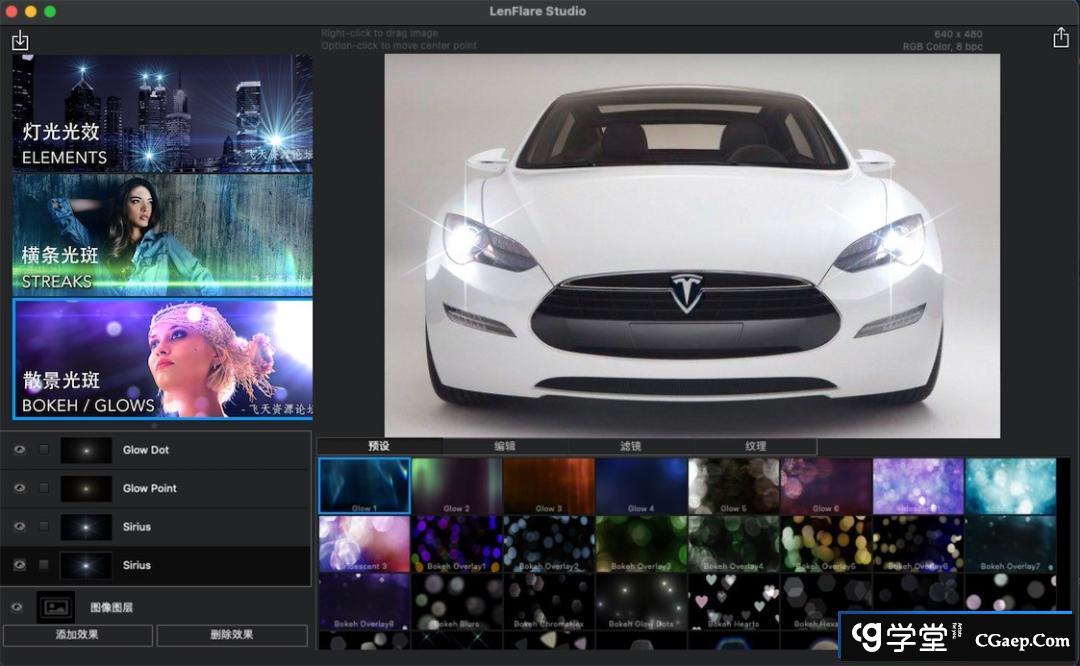Click the share/export icon at top right
Viewport: 1080px width, 666px height.
tap(1060, 38)
